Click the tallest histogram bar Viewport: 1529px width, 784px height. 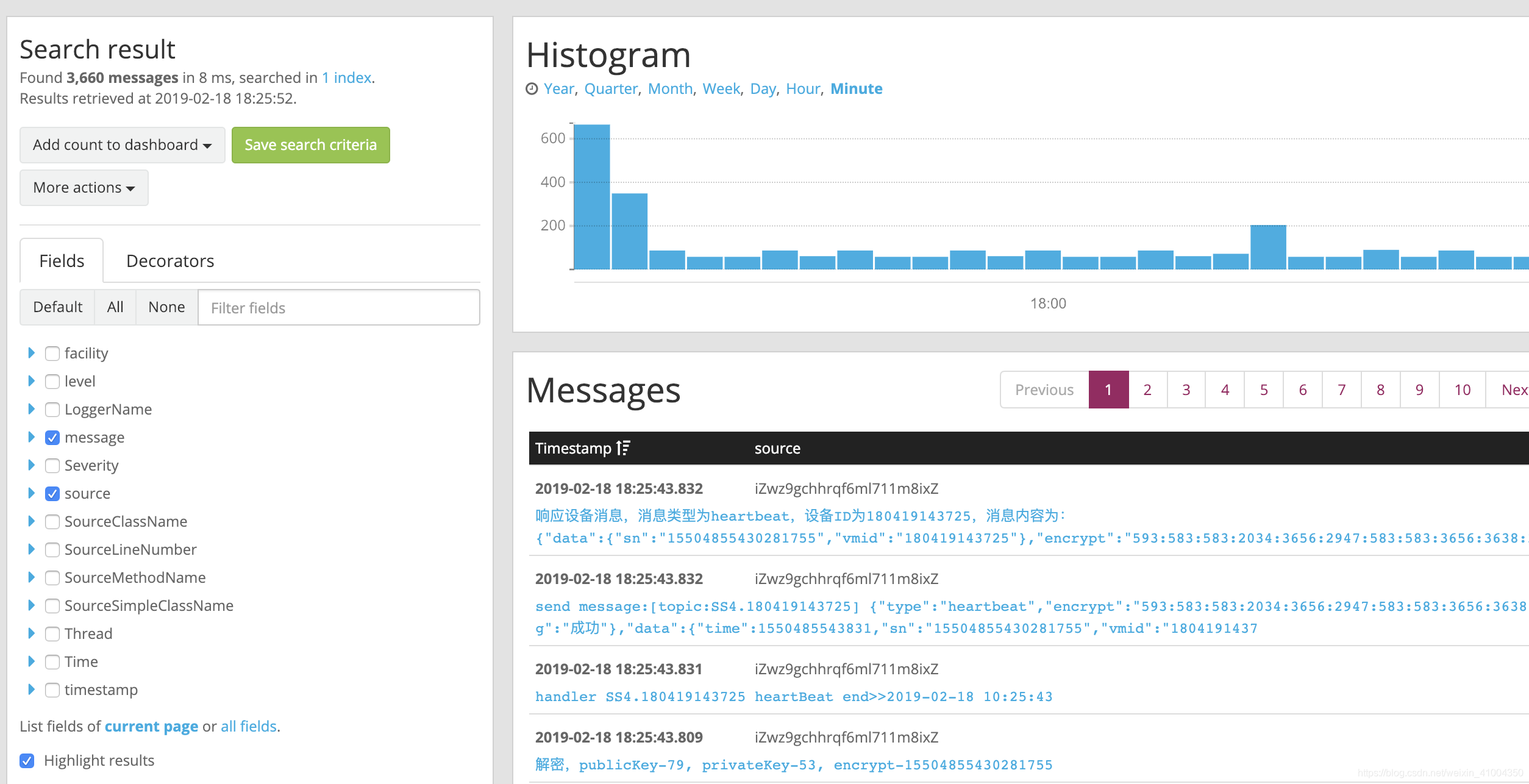[x=591, y=196]
